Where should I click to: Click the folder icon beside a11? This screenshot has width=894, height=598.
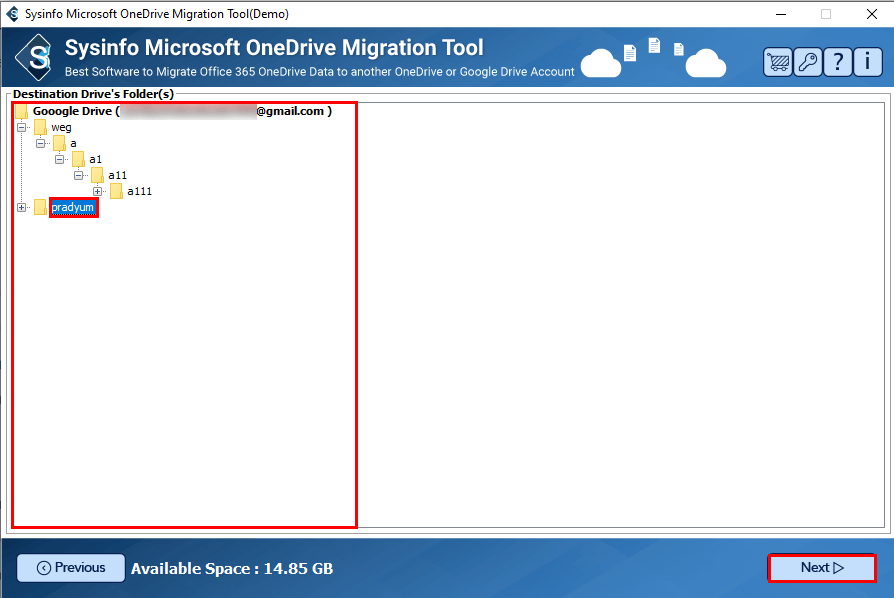point(97,175)
